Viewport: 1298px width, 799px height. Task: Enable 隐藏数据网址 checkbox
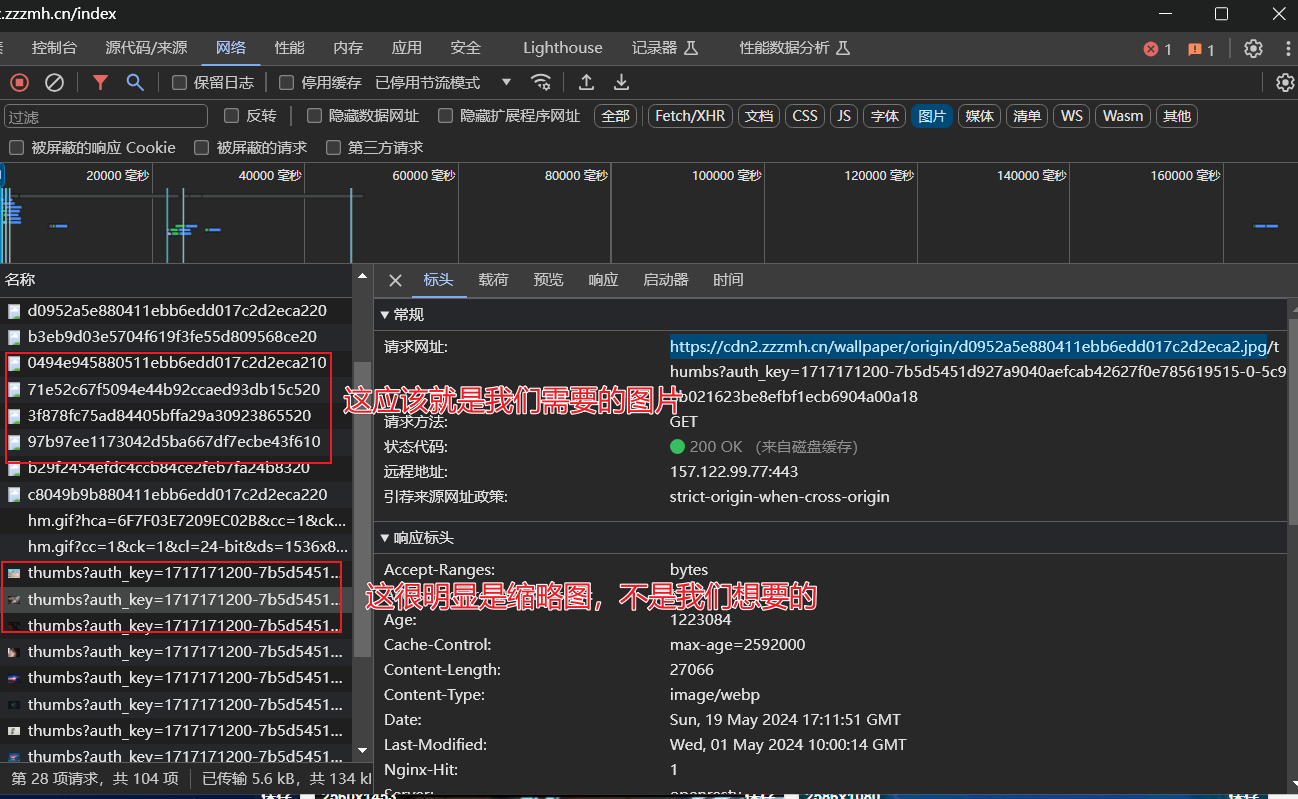314,116
